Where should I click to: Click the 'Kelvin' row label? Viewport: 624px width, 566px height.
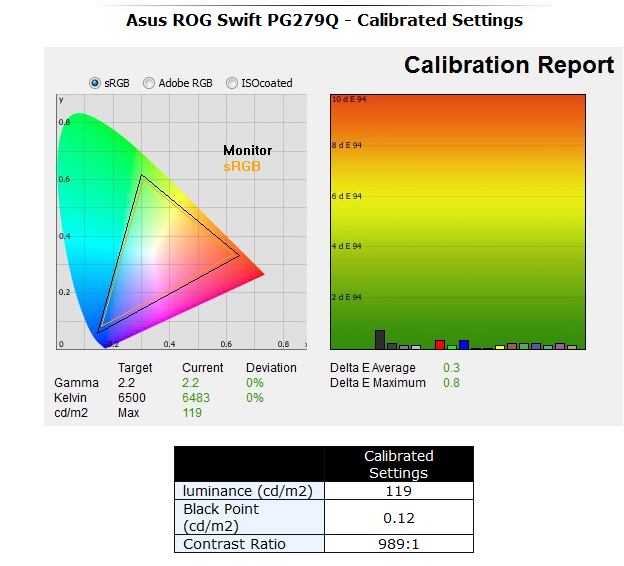[x=70, y=398]
